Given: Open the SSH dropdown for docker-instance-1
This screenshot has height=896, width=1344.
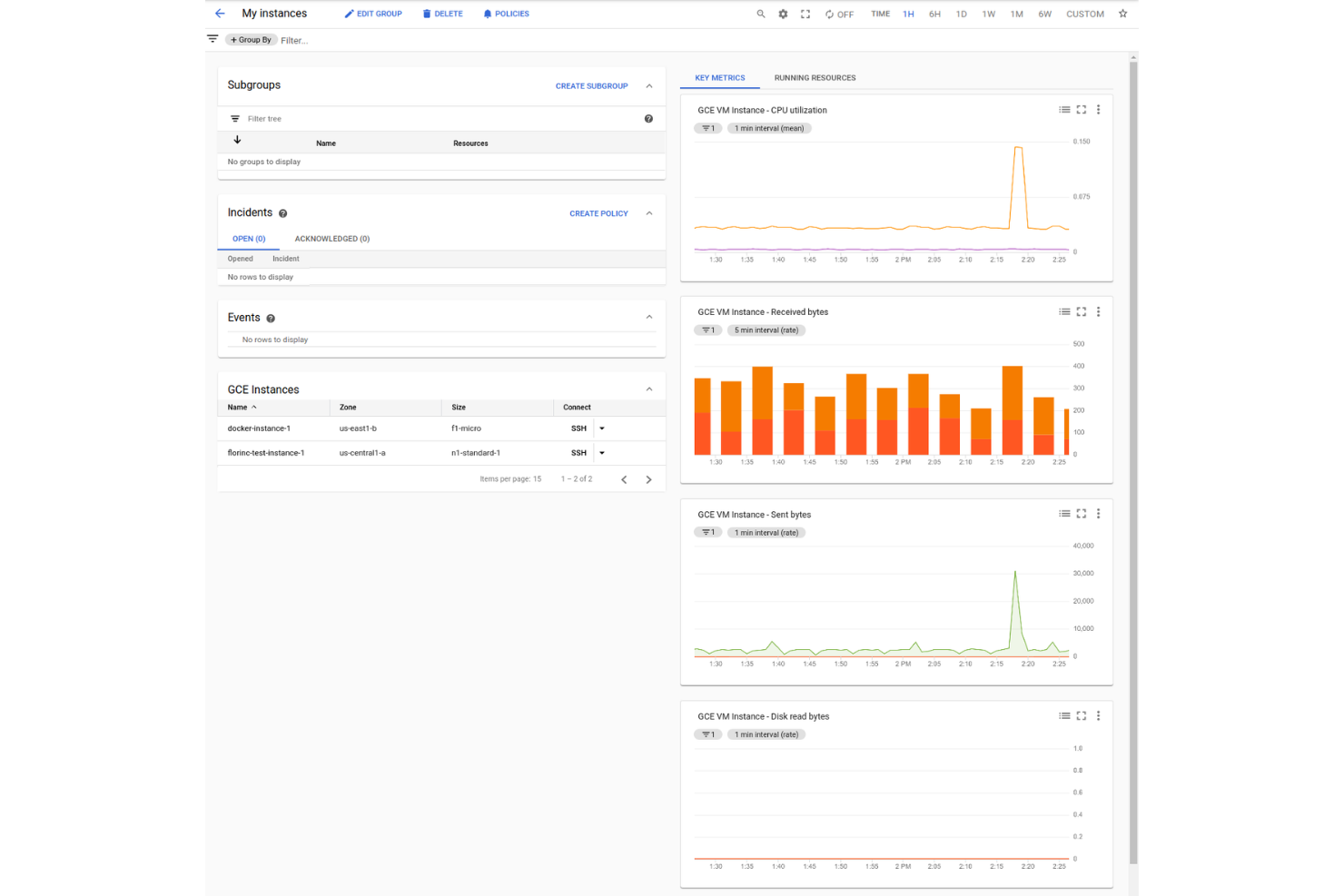Looking at the screenshot, I should click(x=602, y=428).
